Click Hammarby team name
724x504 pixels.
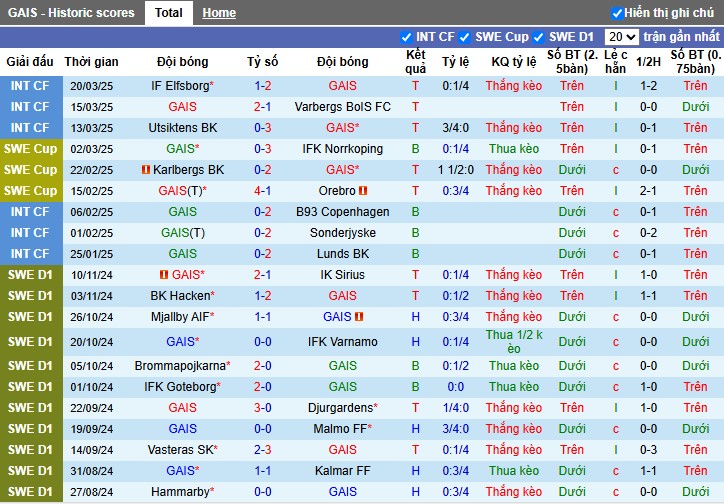point(180,492)
